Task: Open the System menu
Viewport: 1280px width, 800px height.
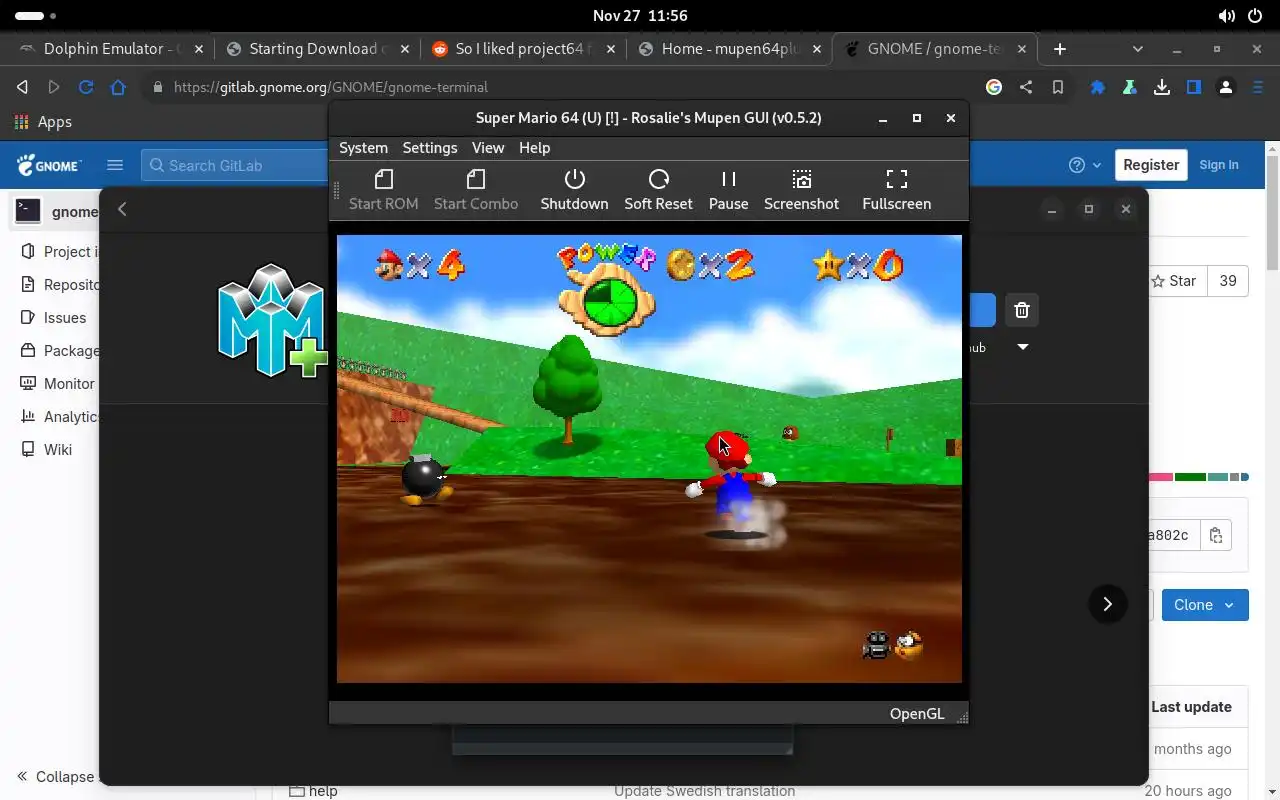Action: (363, 147)
